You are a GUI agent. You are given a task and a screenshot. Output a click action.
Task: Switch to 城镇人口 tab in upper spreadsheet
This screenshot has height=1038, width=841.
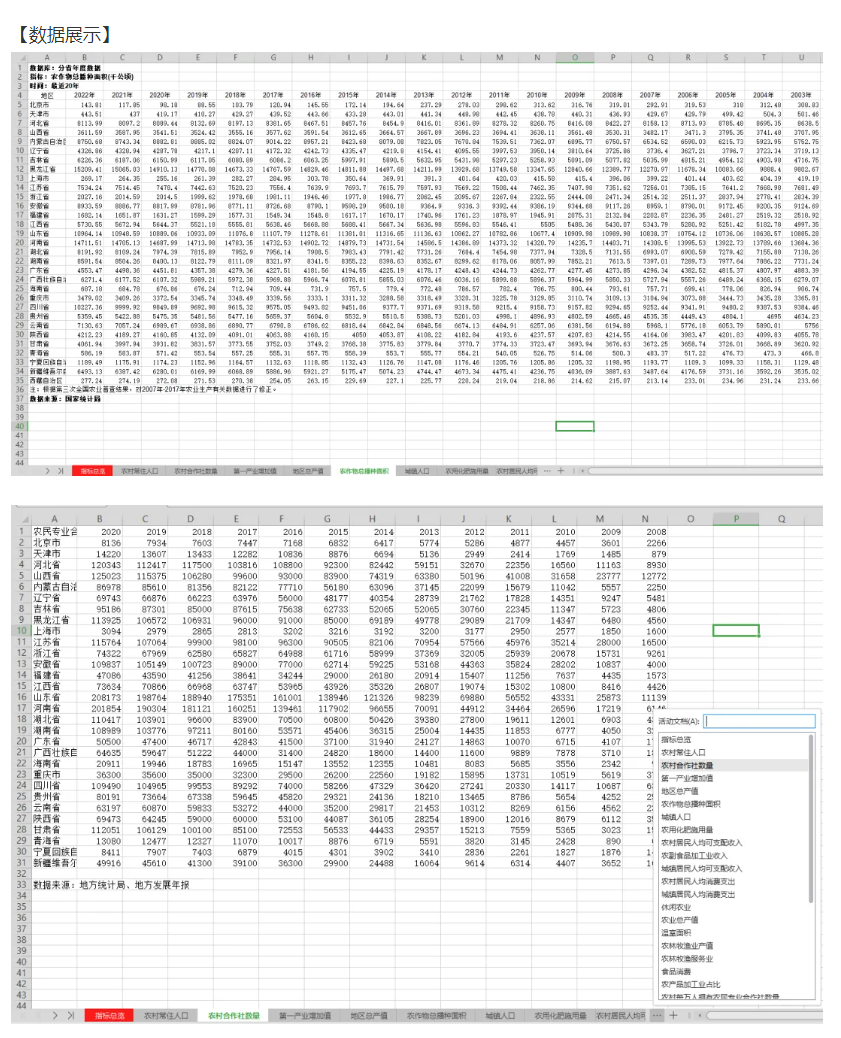click(x=417, y=471)
